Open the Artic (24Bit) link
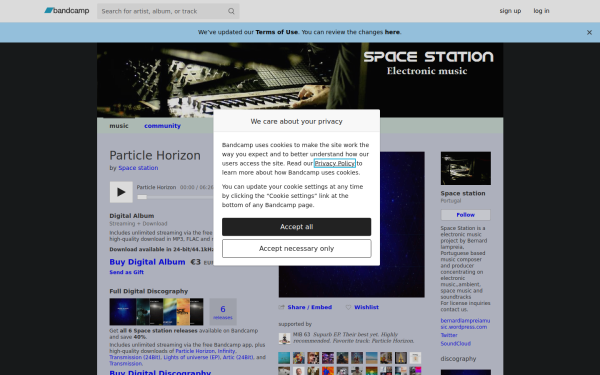The height and width of the screenshot is (375, 600). click(x=238, y=357)
